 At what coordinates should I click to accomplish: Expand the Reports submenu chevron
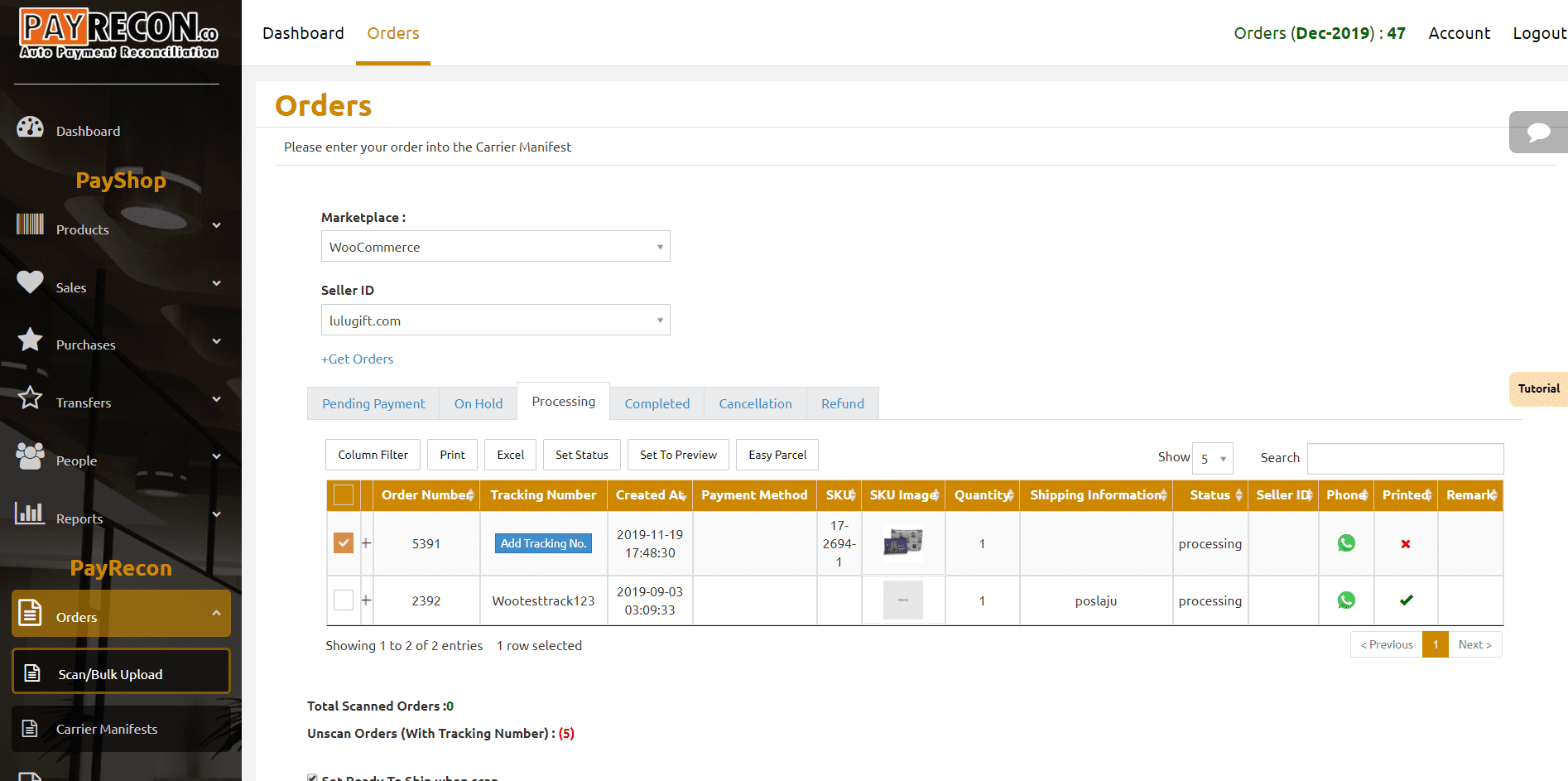(216, 514)
